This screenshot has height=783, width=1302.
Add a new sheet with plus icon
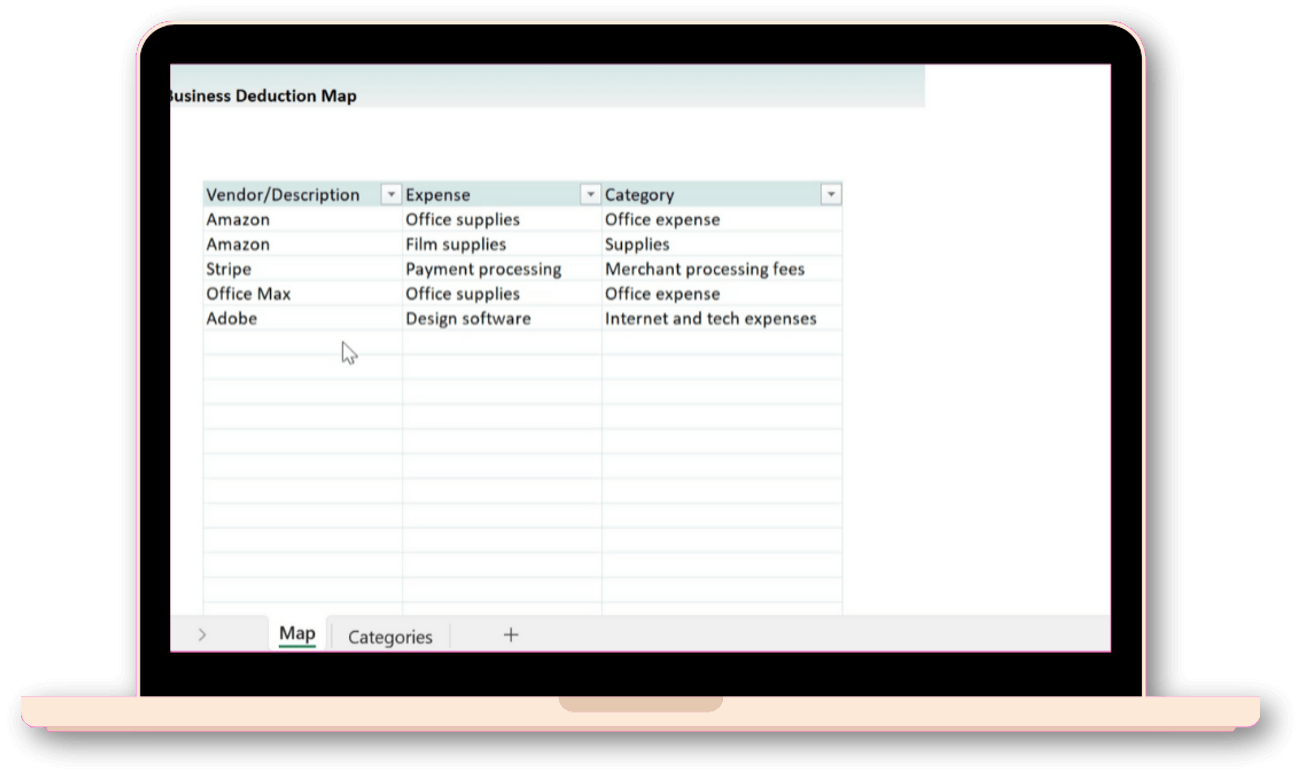511,635
